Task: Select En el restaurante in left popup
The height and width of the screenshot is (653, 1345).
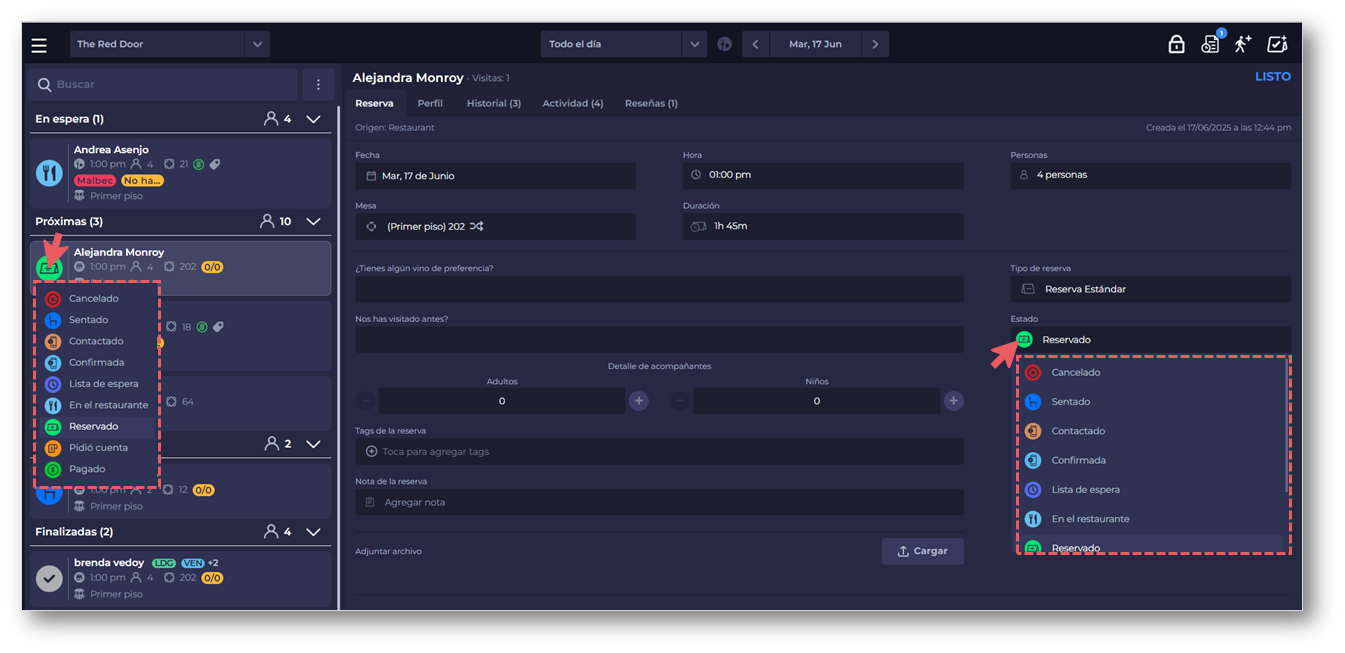Action: click(x=97, y=405)
